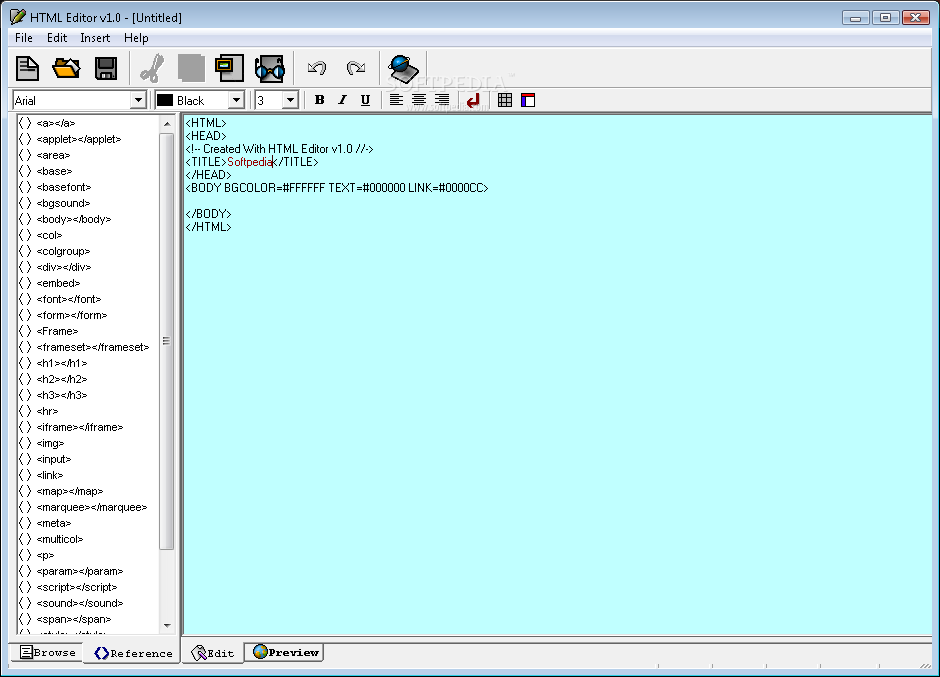Image resolution: width=940 pixels, height=677 pixels.
Task: Switch to the Edit tab
Action: 212,653
